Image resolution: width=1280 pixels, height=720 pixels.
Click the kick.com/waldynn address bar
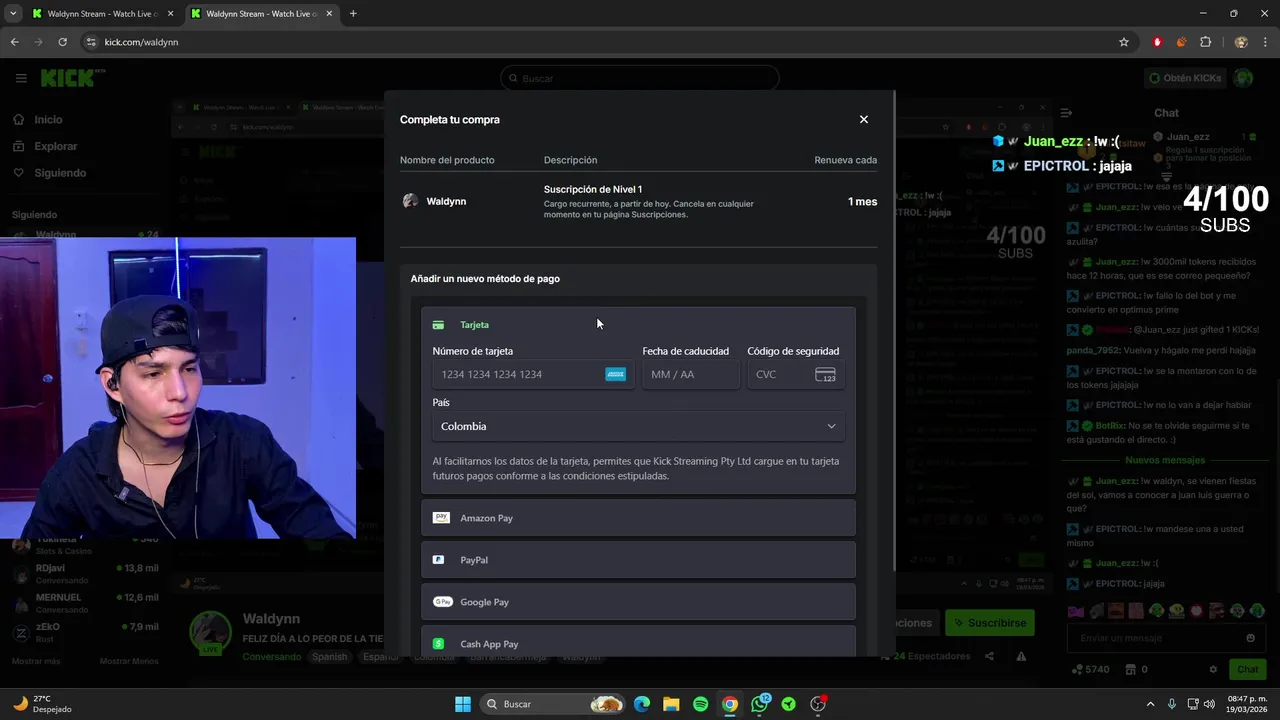600,42
